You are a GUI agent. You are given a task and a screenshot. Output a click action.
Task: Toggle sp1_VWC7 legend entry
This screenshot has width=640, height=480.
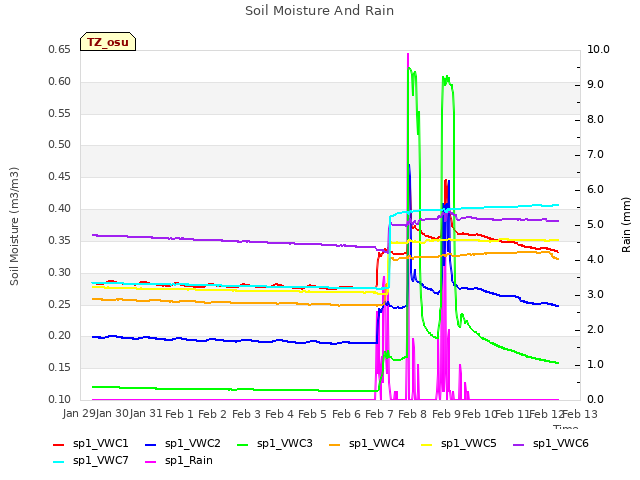coord(91,460)
